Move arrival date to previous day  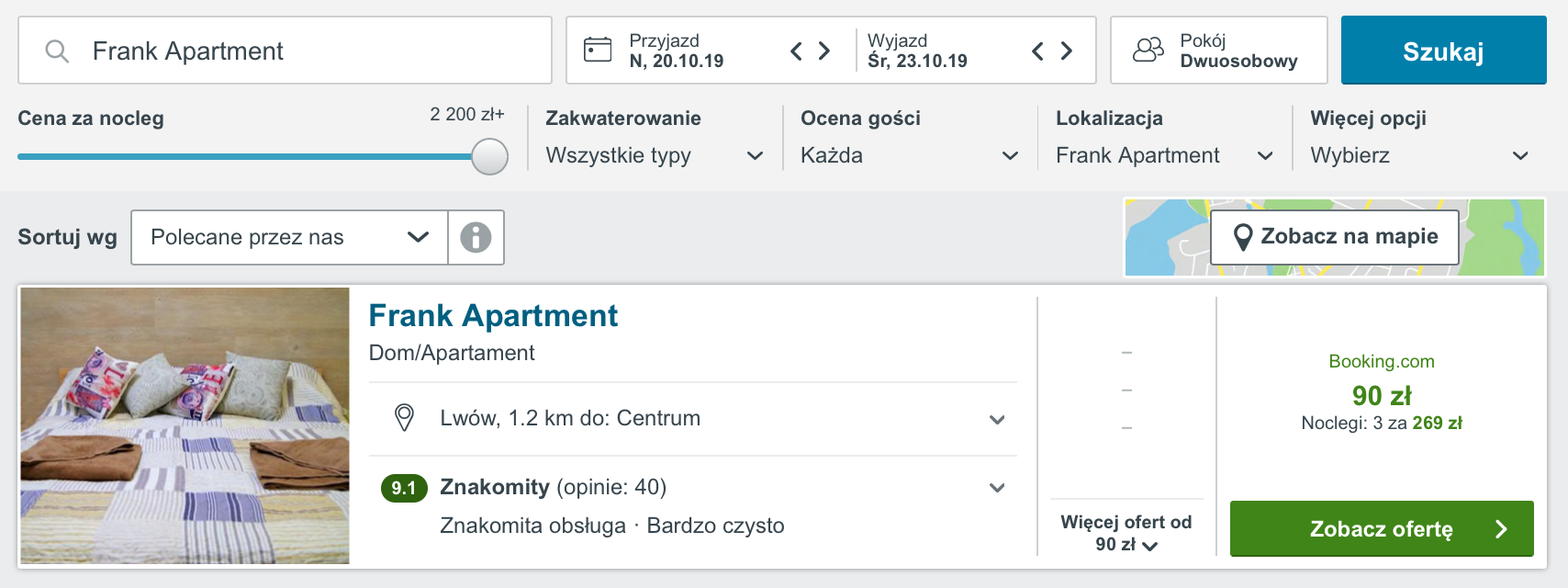click(x=796, y=51)
